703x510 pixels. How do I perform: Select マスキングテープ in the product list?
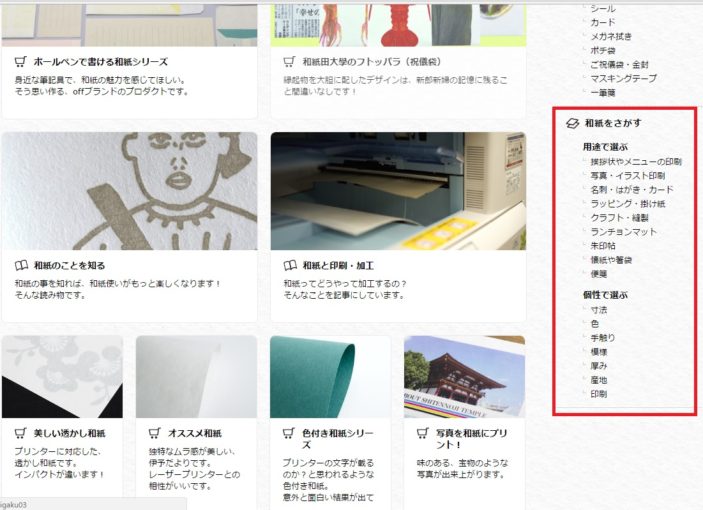pos(623,78)
